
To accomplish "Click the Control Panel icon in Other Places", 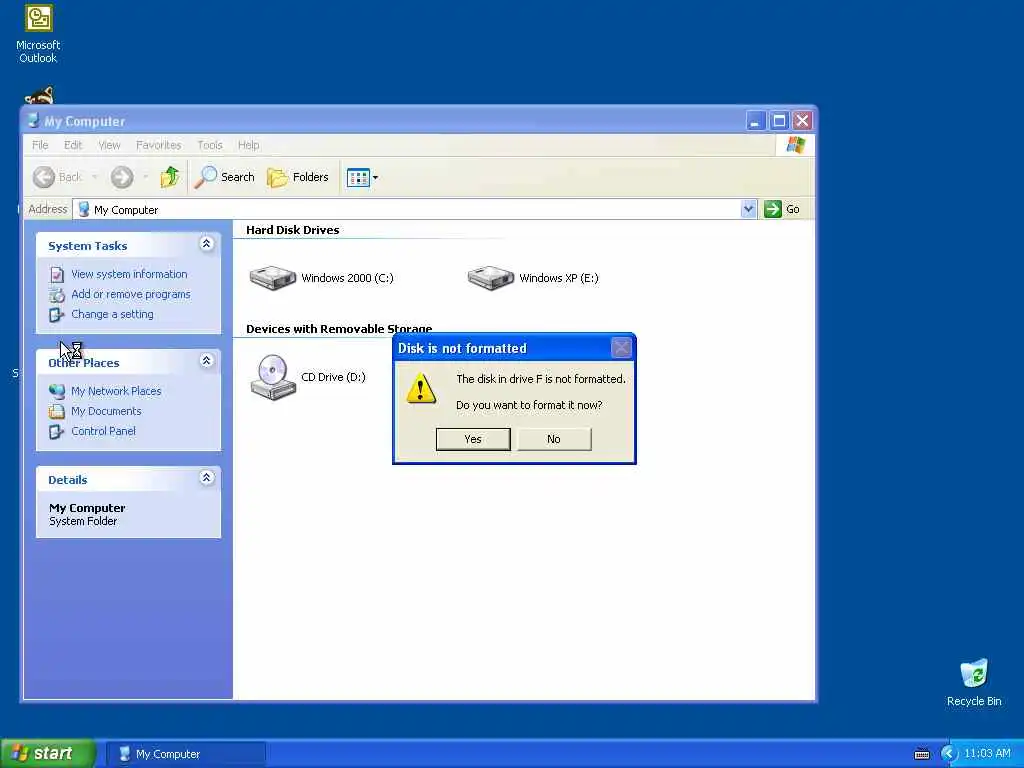I will (57, 432).
